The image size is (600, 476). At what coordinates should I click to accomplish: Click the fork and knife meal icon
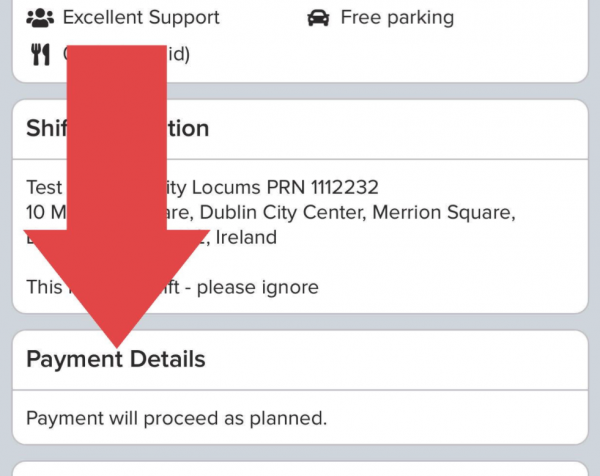coord(40,55)
